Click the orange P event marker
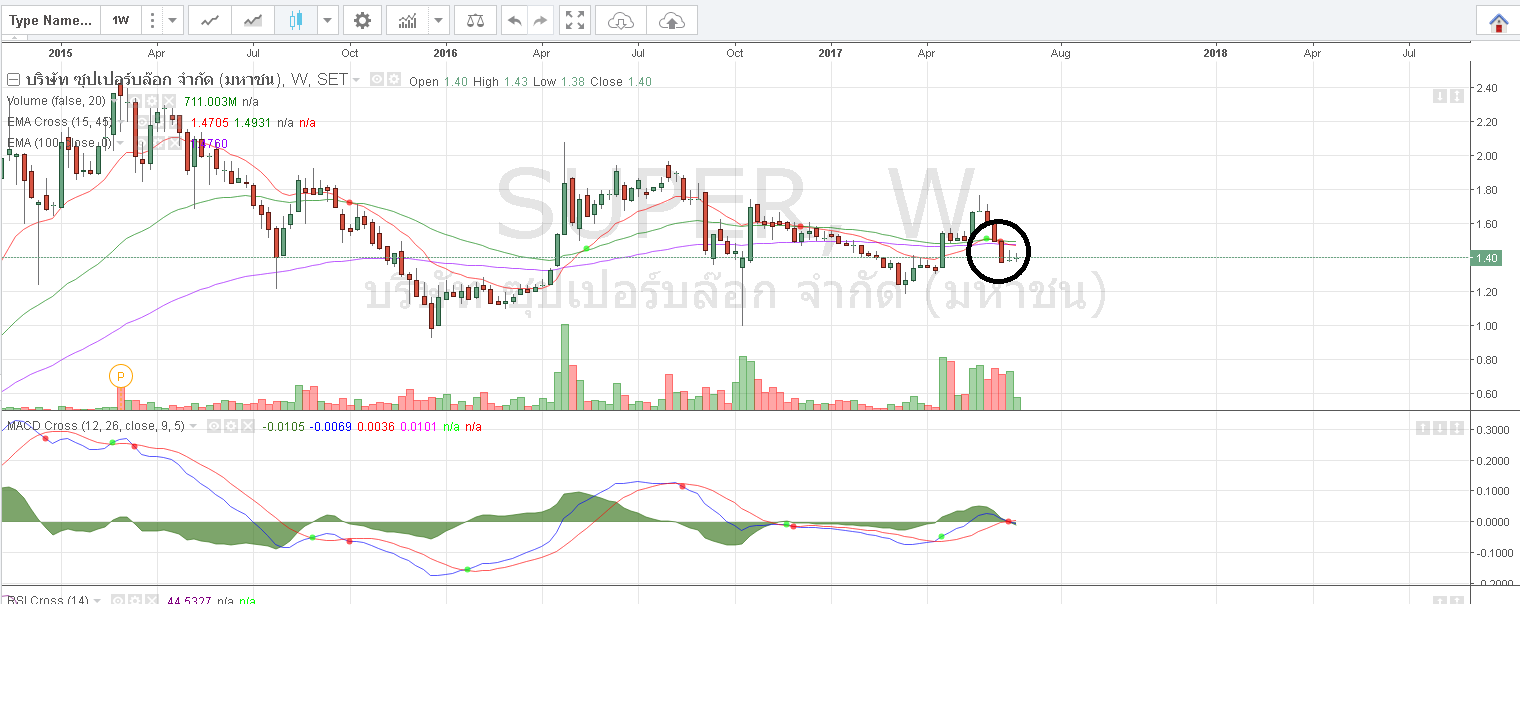Image resolution: width=1520 pixels, height=702 pixels. (120, 376)
